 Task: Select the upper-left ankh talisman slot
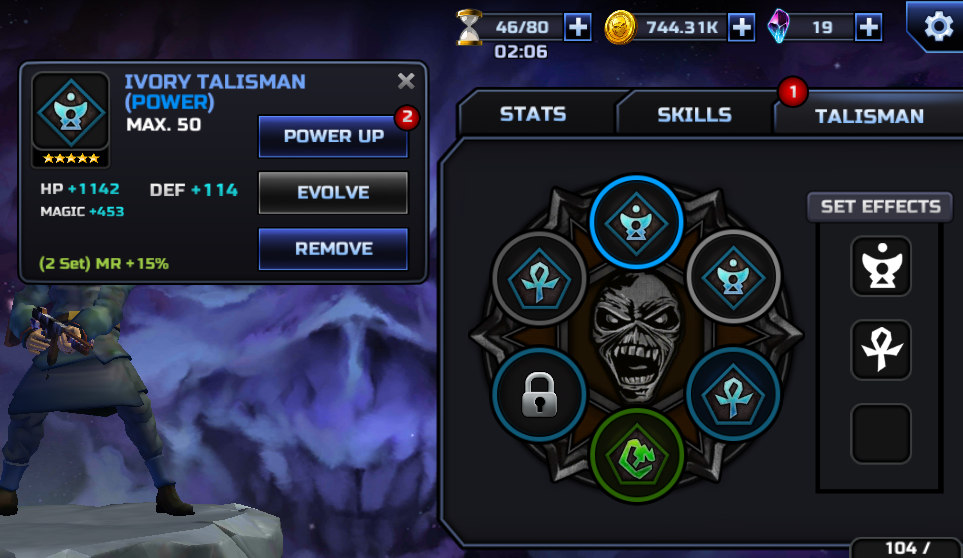point(539,280)
